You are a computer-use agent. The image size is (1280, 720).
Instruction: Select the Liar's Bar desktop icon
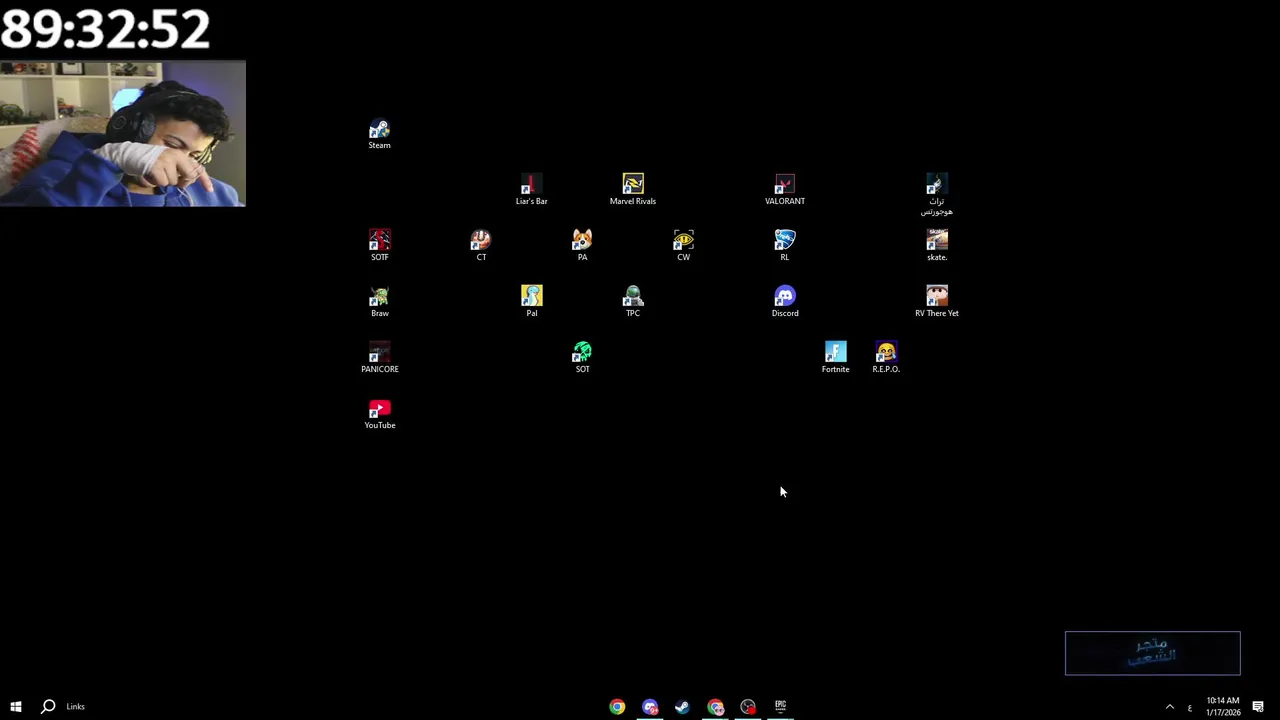tap(531, 190)
